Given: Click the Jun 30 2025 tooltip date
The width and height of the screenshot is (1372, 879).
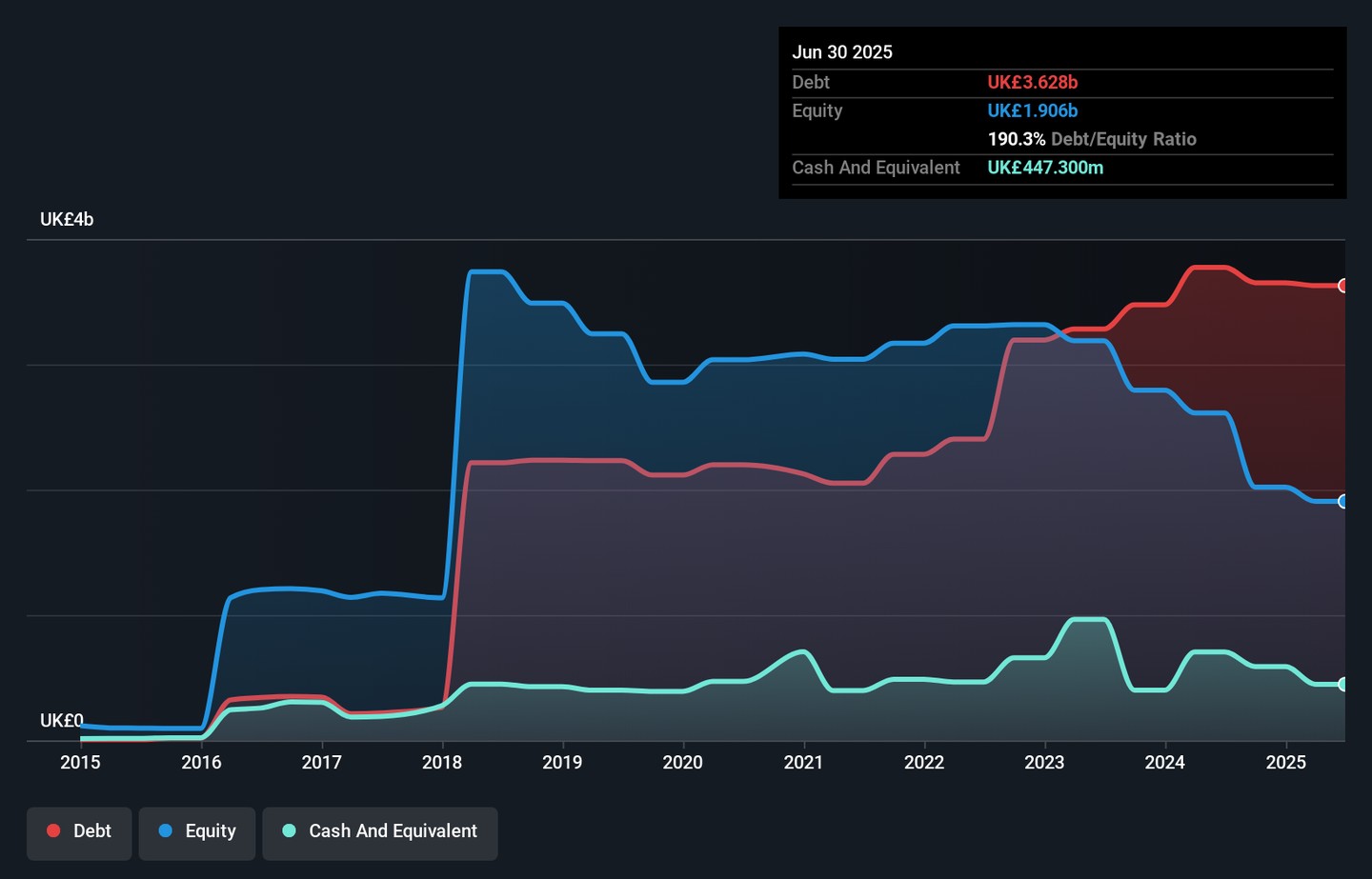Looking at the screenshot, I should [842, 52].
